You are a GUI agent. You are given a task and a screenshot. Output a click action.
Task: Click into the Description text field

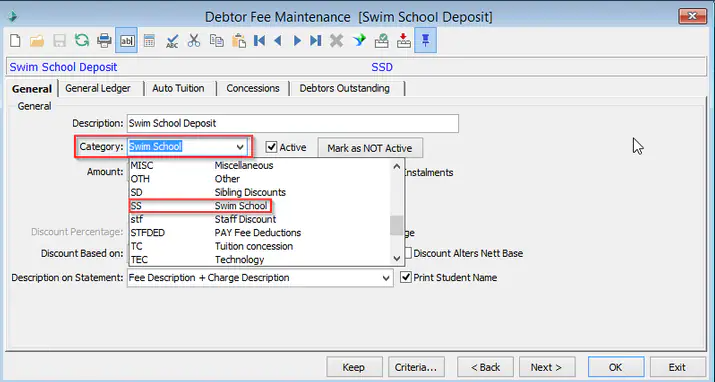point(293,124)
